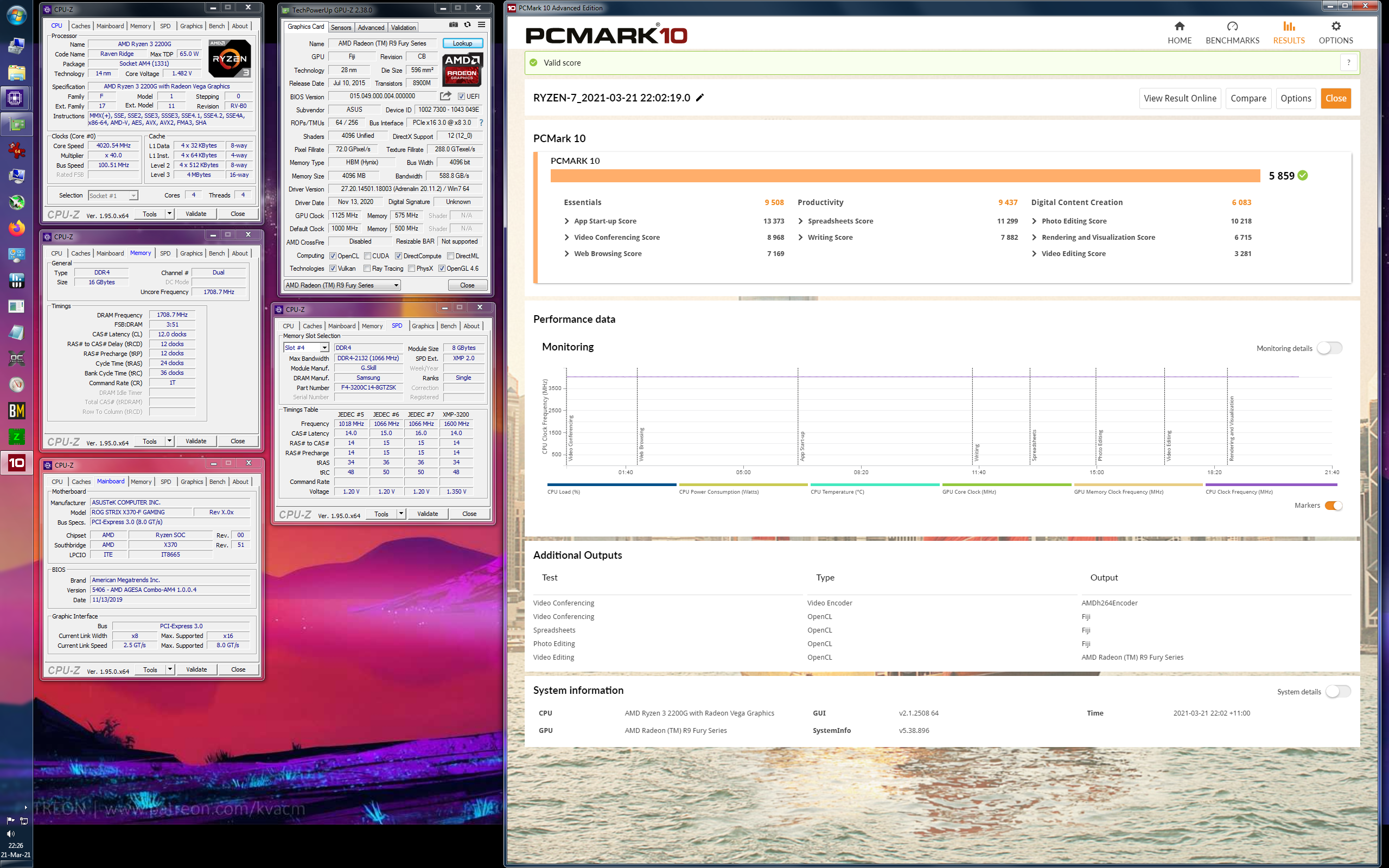Open About tab in CPU-Z Mainboard window
1389x868 pixels.
pos(240,482)
